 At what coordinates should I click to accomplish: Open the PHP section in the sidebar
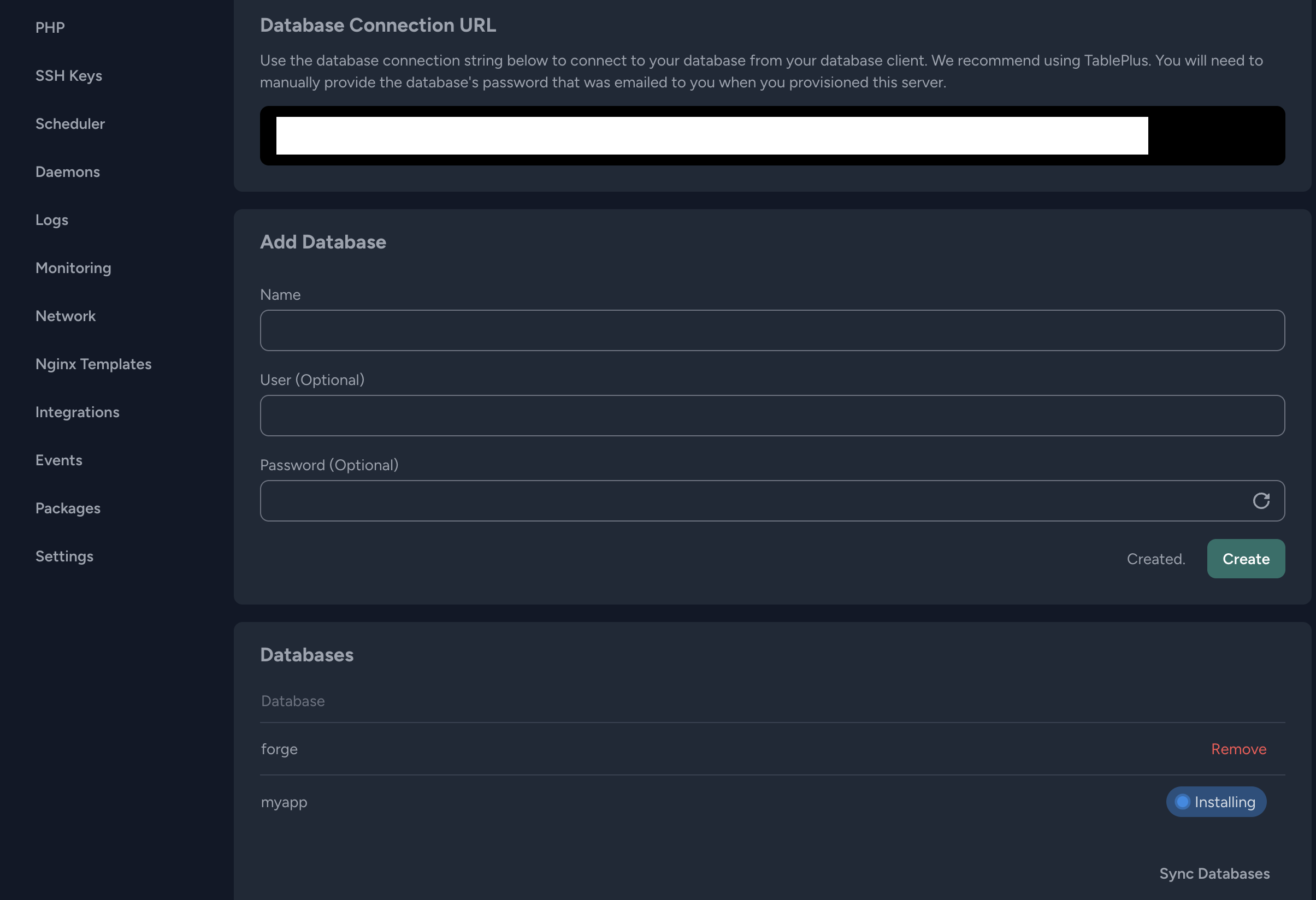coord(50,27)
